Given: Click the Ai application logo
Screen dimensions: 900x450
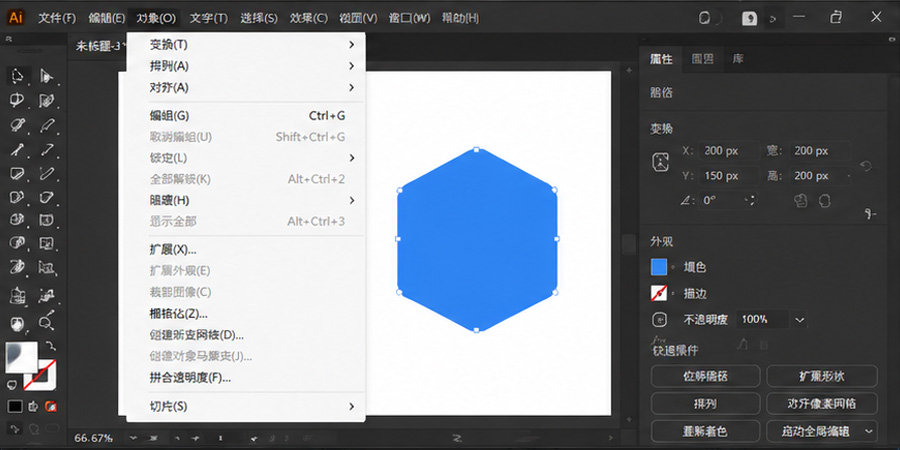Looking at the screenshot, I should coord(15,18).
